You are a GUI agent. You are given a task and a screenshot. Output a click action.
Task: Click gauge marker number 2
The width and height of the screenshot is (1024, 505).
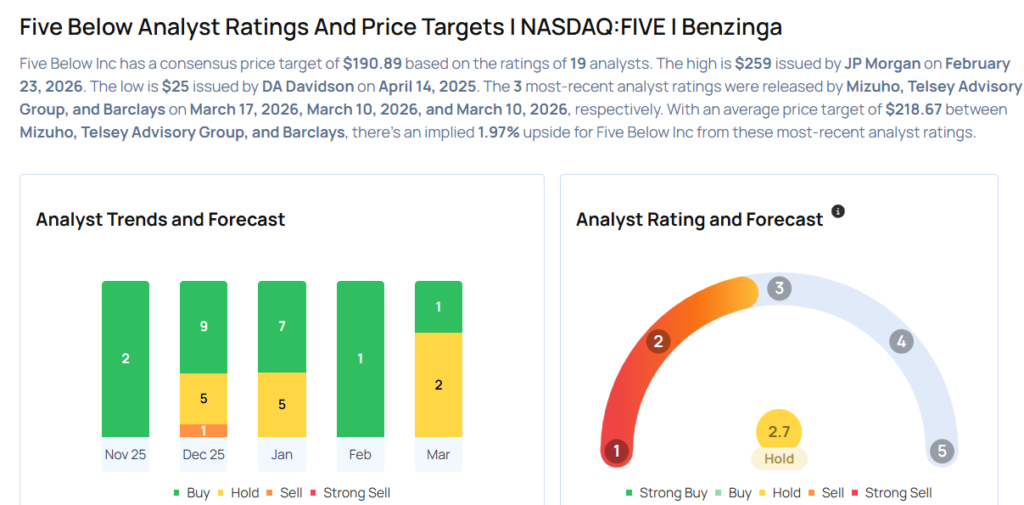[658, 342]
